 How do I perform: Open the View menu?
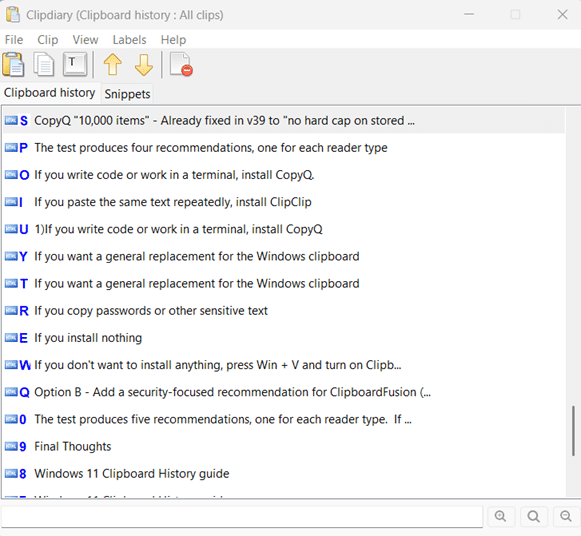point(86,40)
